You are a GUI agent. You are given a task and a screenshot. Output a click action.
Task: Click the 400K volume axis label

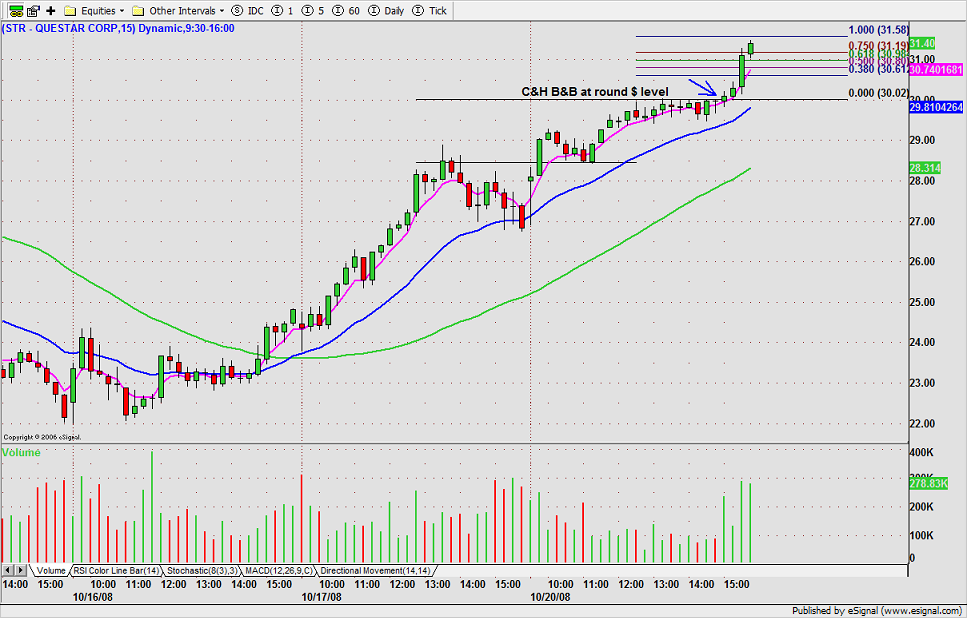click(x=921, y=453)
